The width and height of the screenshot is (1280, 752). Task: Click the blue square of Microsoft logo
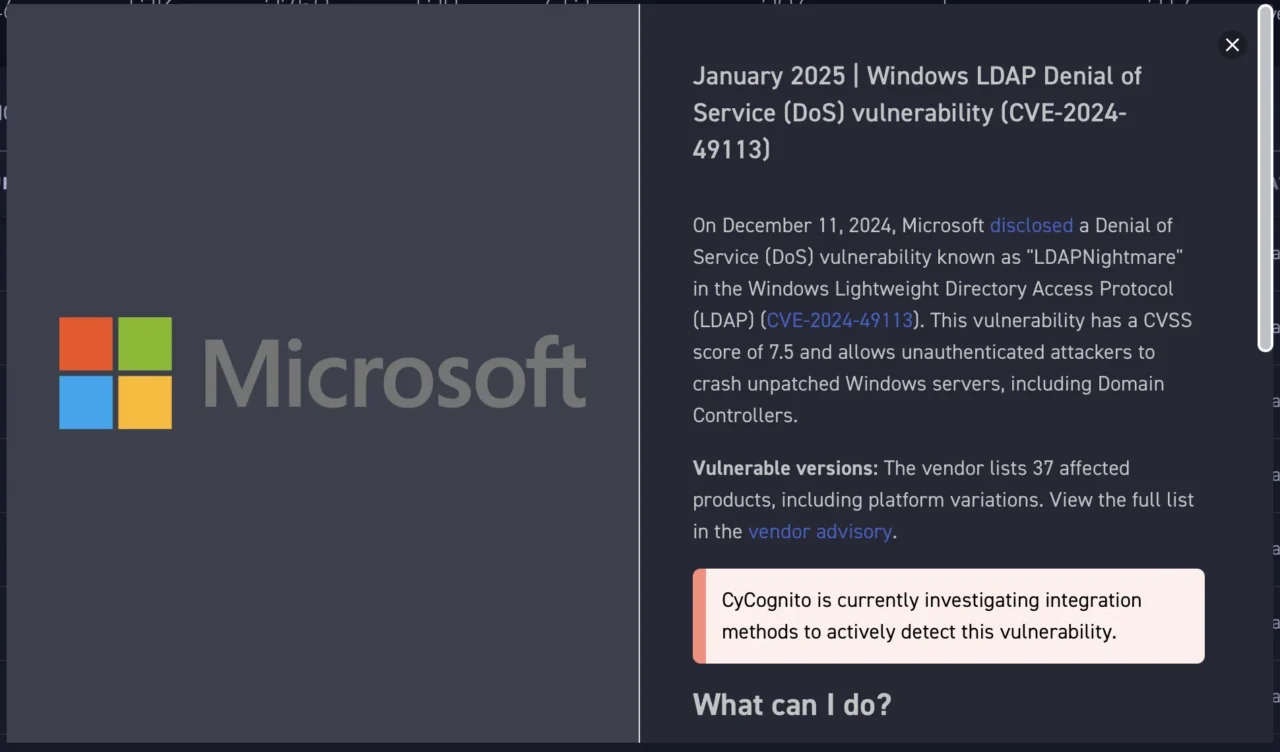(x=86, y=402)
